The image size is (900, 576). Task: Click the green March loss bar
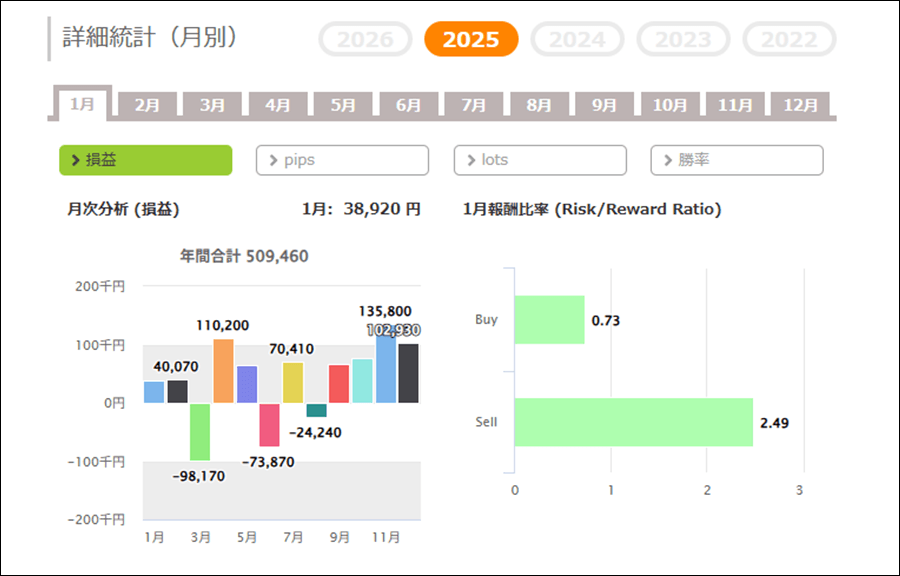pyautogui.click(x=200, y=431)
